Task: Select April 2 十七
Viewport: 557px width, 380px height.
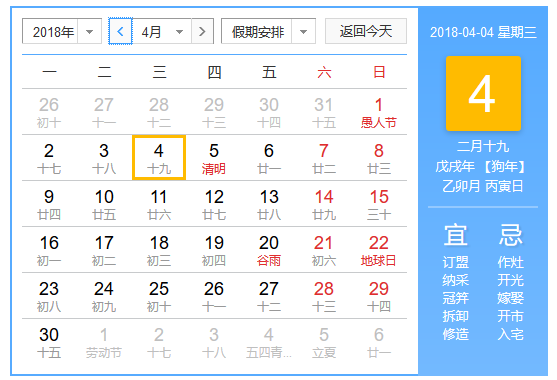Action: click(x=49, y=158)
